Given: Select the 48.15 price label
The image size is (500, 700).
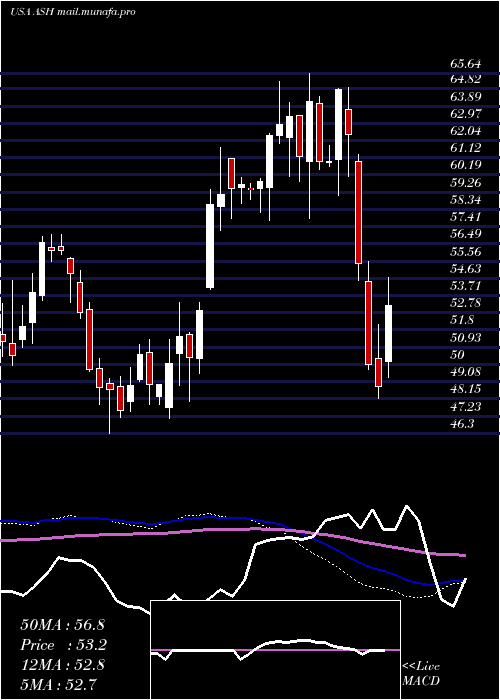Looking at the screenshot, I should (466, 389).
